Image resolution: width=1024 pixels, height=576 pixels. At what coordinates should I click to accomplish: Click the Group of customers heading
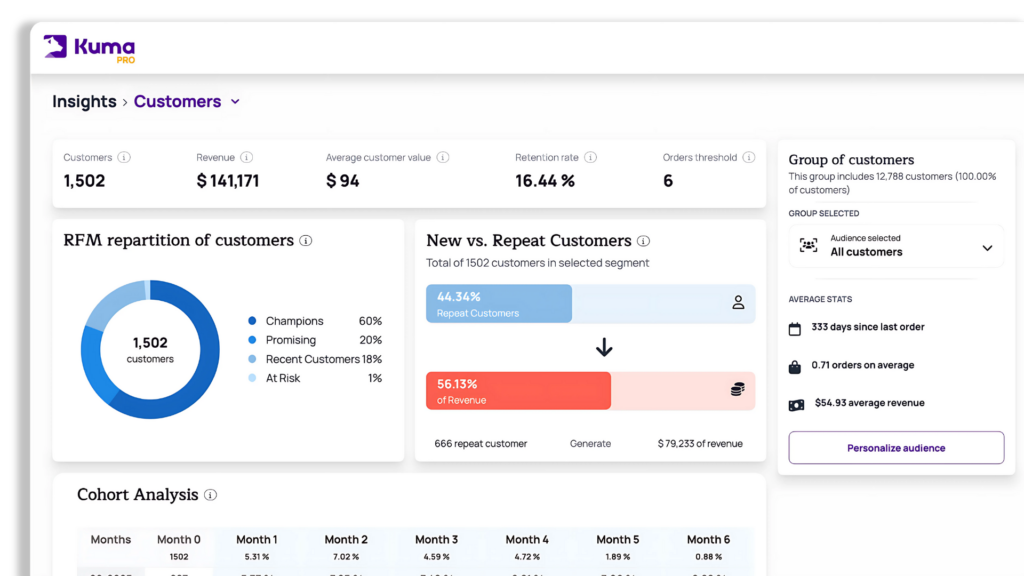pos(851,159)
